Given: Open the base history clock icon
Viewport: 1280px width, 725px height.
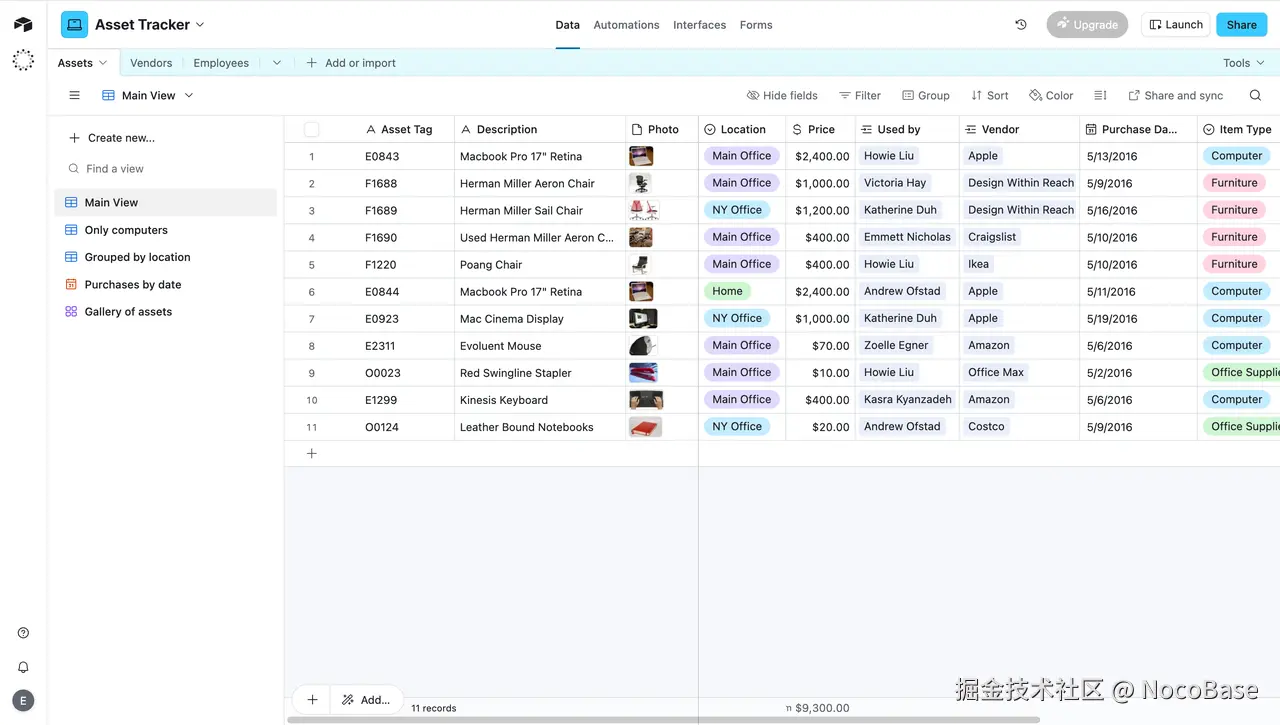Looking at the screenshot, I should click(x=1021, y=24).
